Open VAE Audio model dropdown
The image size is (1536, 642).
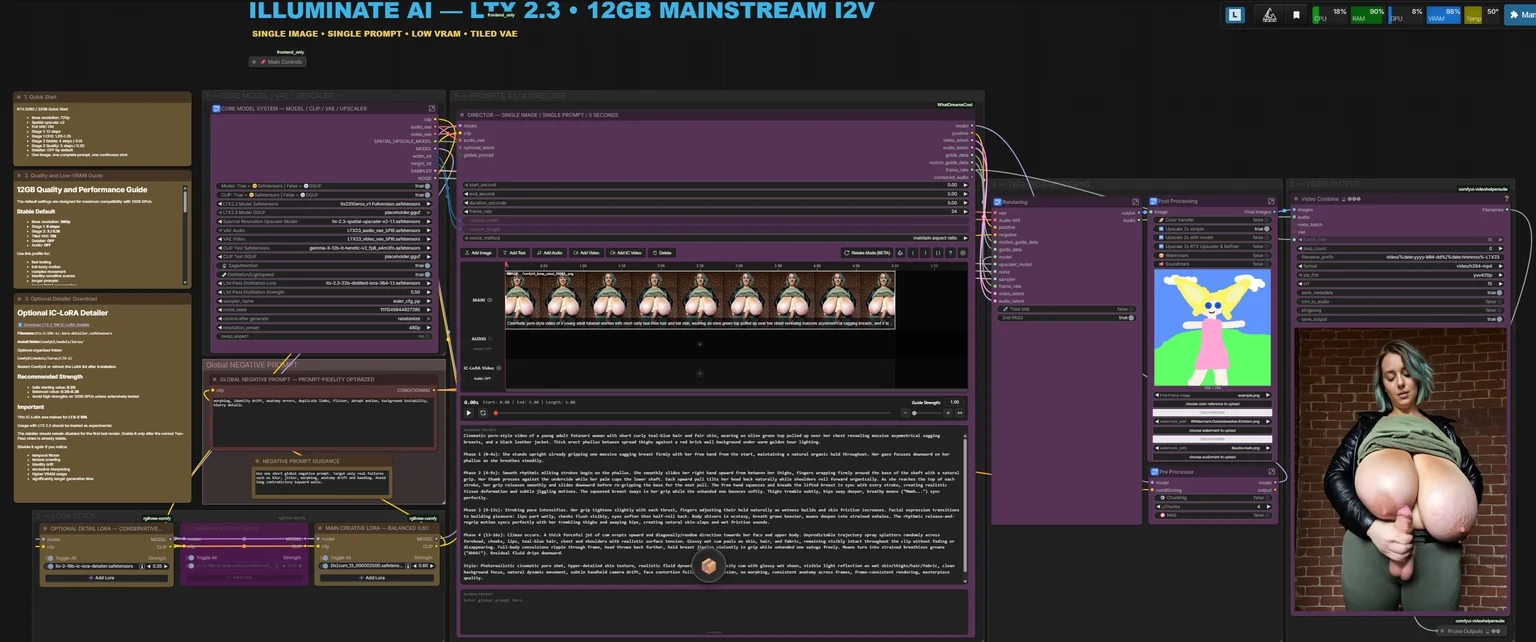click(x=325, y=230)
